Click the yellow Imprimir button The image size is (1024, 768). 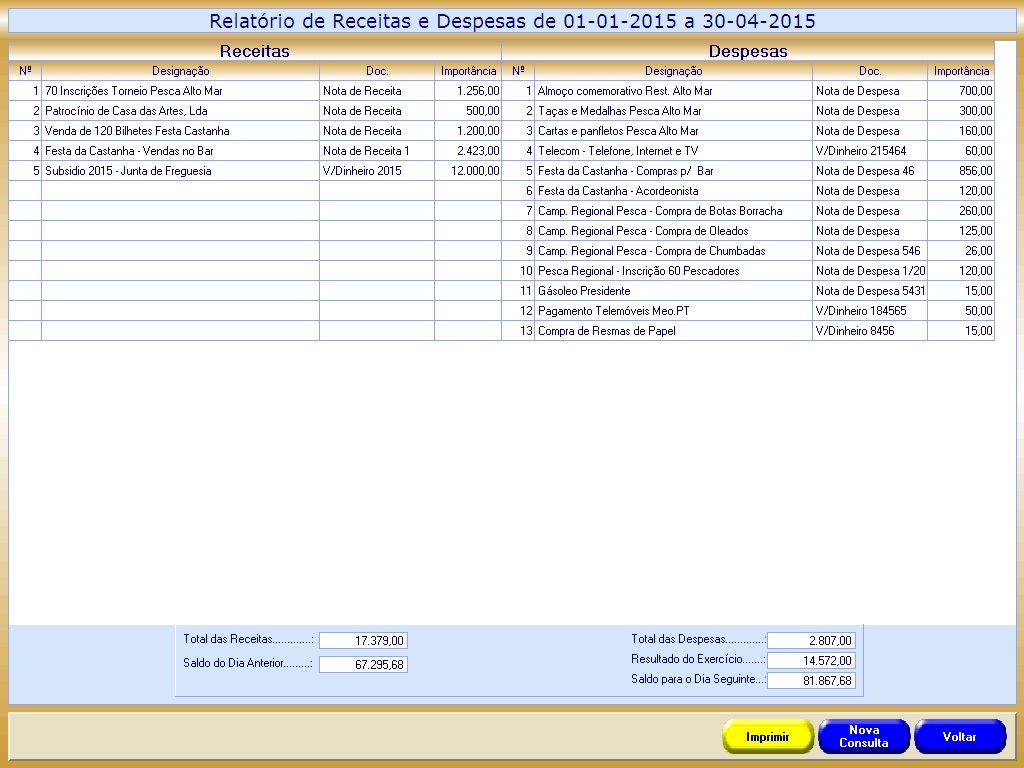coord(767,737)
